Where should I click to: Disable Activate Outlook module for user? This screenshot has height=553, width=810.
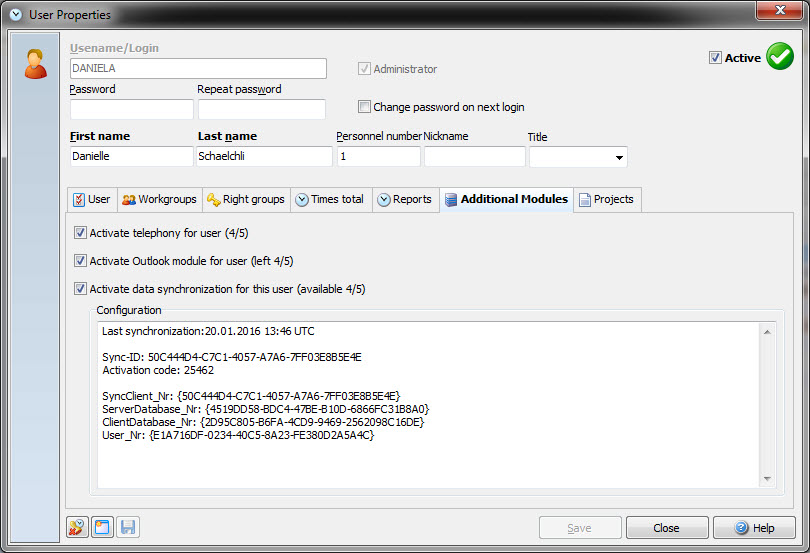click(81, 261)
